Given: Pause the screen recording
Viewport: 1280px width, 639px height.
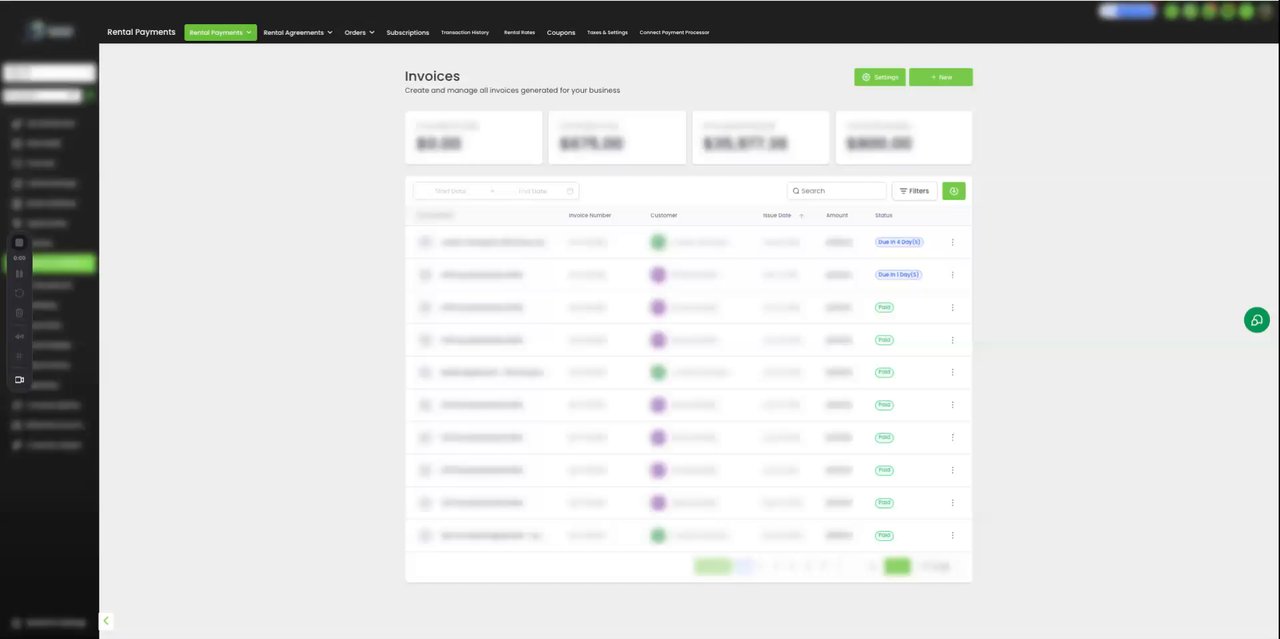Looking at the screenshot, I should pos(19,273).
